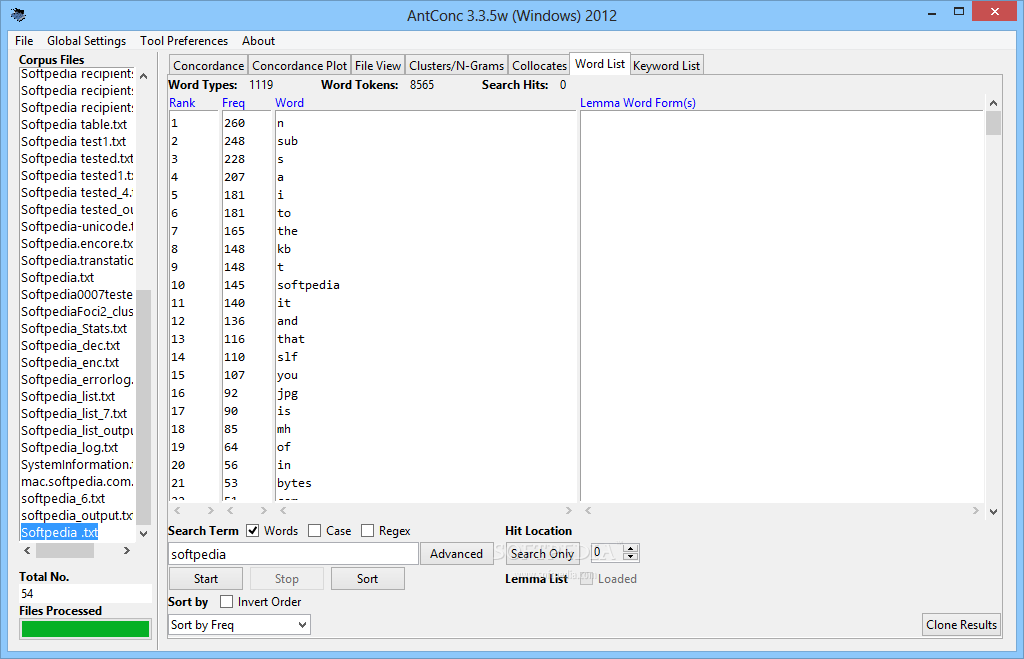
Task: Select Softpedia_log.txt file
Action: pos(69,447)
